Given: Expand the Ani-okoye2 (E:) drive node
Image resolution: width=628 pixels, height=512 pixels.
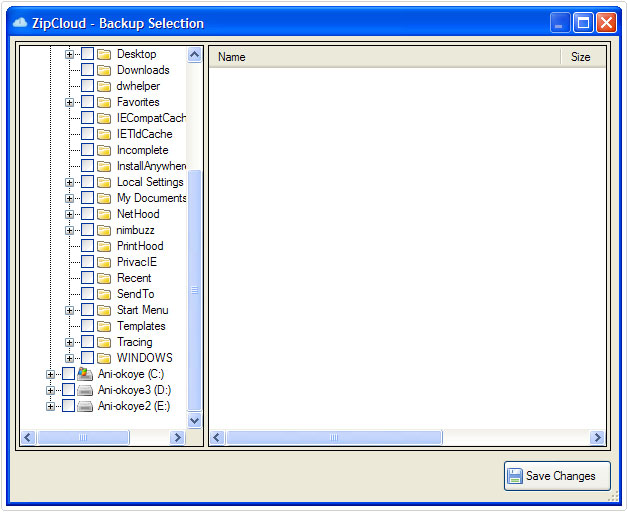Looking at the screenshot, I should pyautogui.click(x=50, y=406).
